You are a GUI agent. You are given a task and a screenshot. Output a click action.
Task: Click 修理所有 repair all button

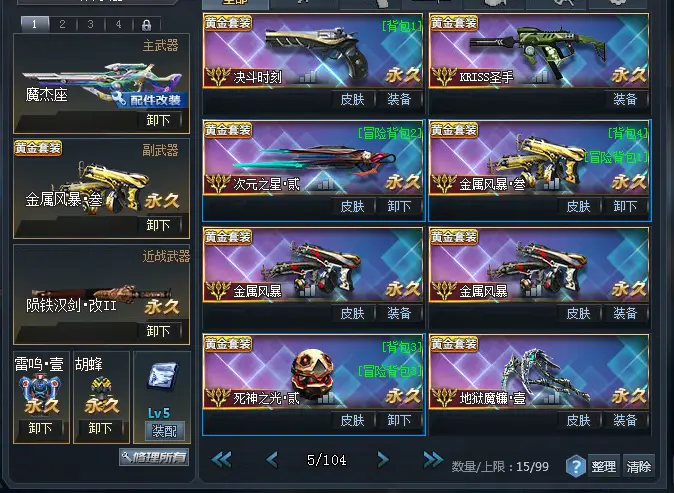click(154, 457)
